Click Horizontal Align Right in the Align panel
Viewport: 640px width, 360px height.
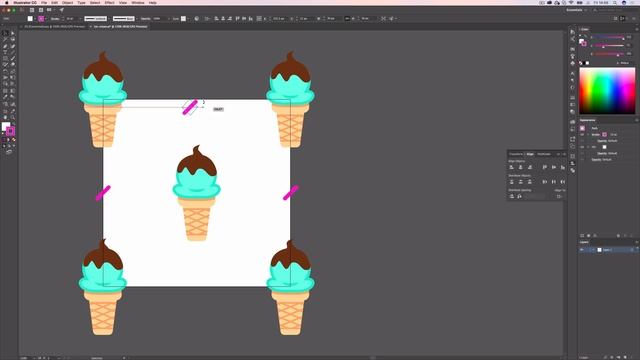tap(529, 167)
